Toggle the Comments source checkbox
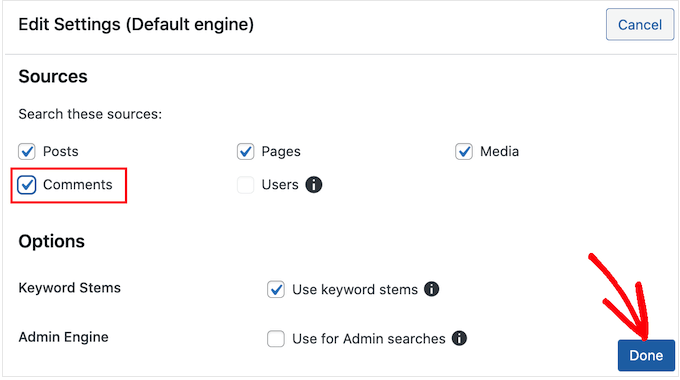The image size is (680, 380). 27,185
